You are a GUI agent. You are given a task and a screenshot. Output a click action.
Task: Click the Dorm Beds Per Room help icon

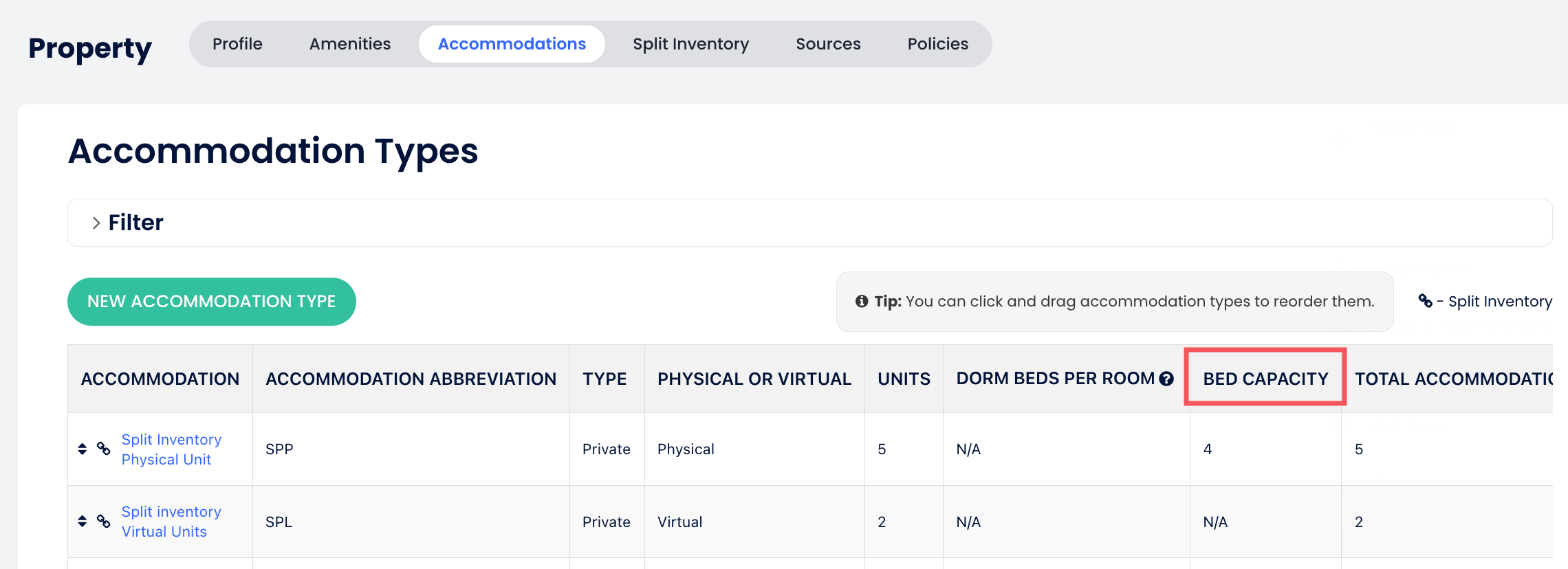1166,379
